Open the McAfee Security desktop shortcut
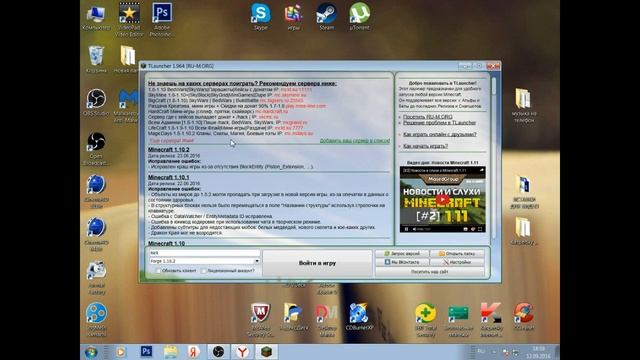Viewport: 640px width, 360px height. click(x=260, y=320)
